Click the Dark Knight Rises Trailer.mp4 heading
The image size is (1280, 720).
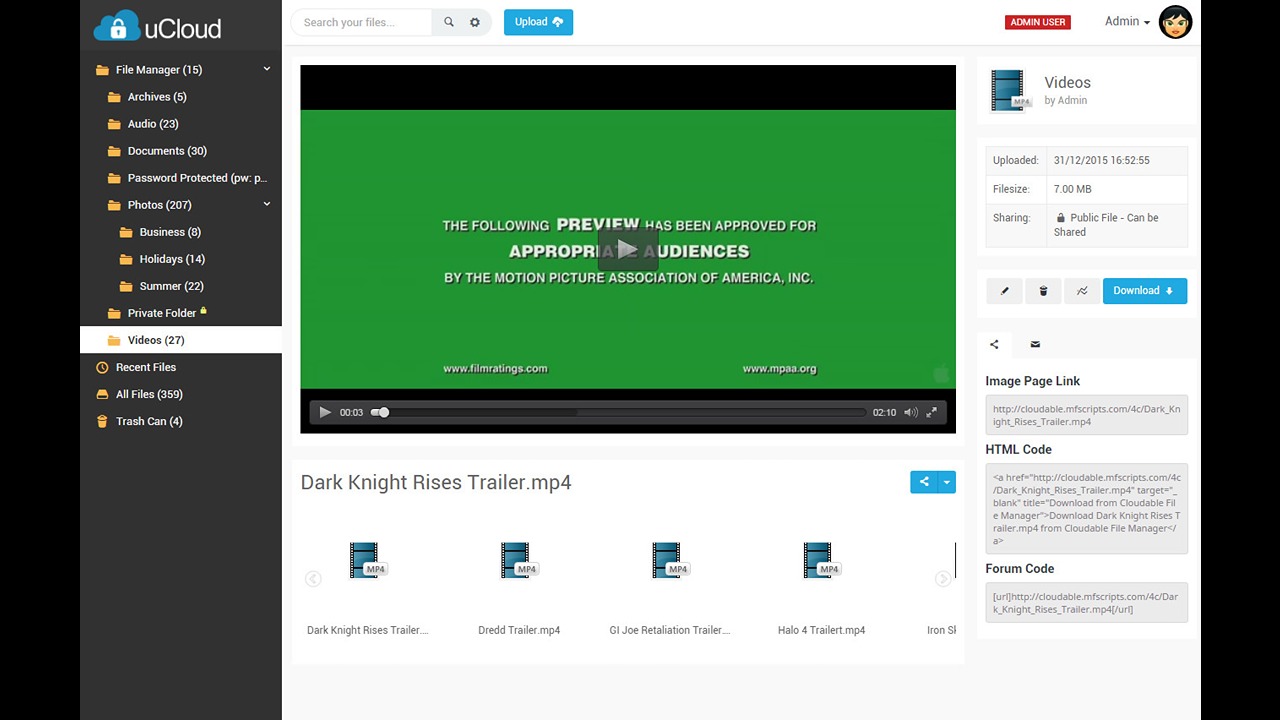436,482
